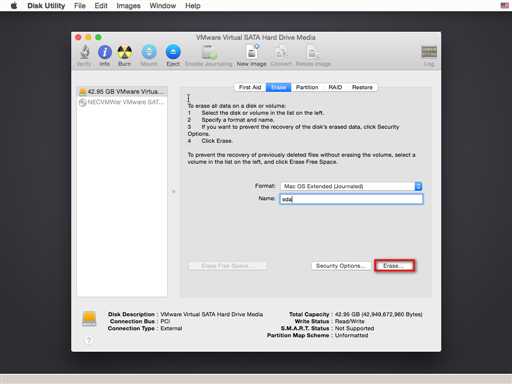
Task: Open the Disk Utility menu
Action: click(46, 6)
